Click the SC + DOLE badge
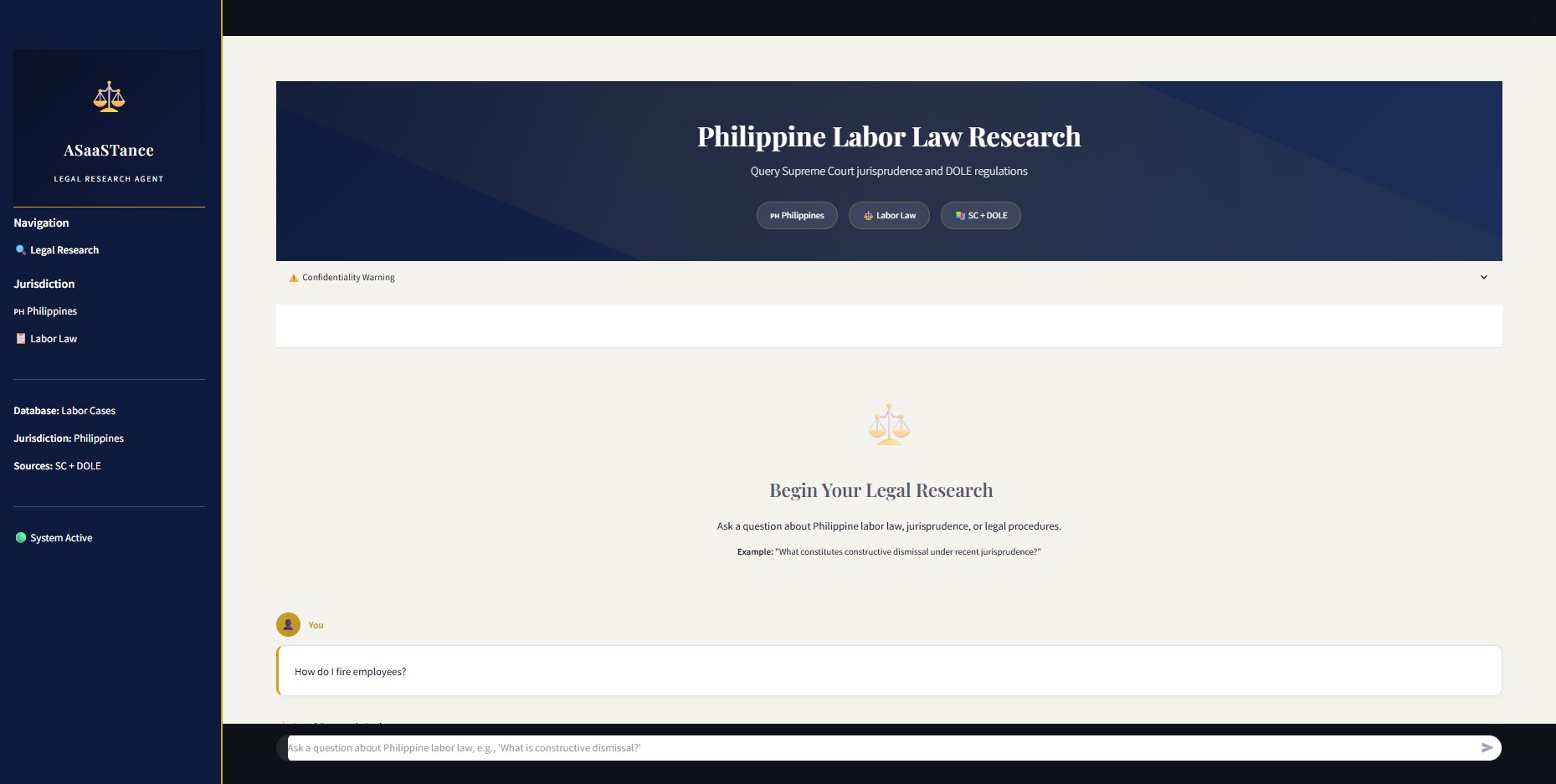The width and height of the screenshot is (1556, 784). click(981, 216)
